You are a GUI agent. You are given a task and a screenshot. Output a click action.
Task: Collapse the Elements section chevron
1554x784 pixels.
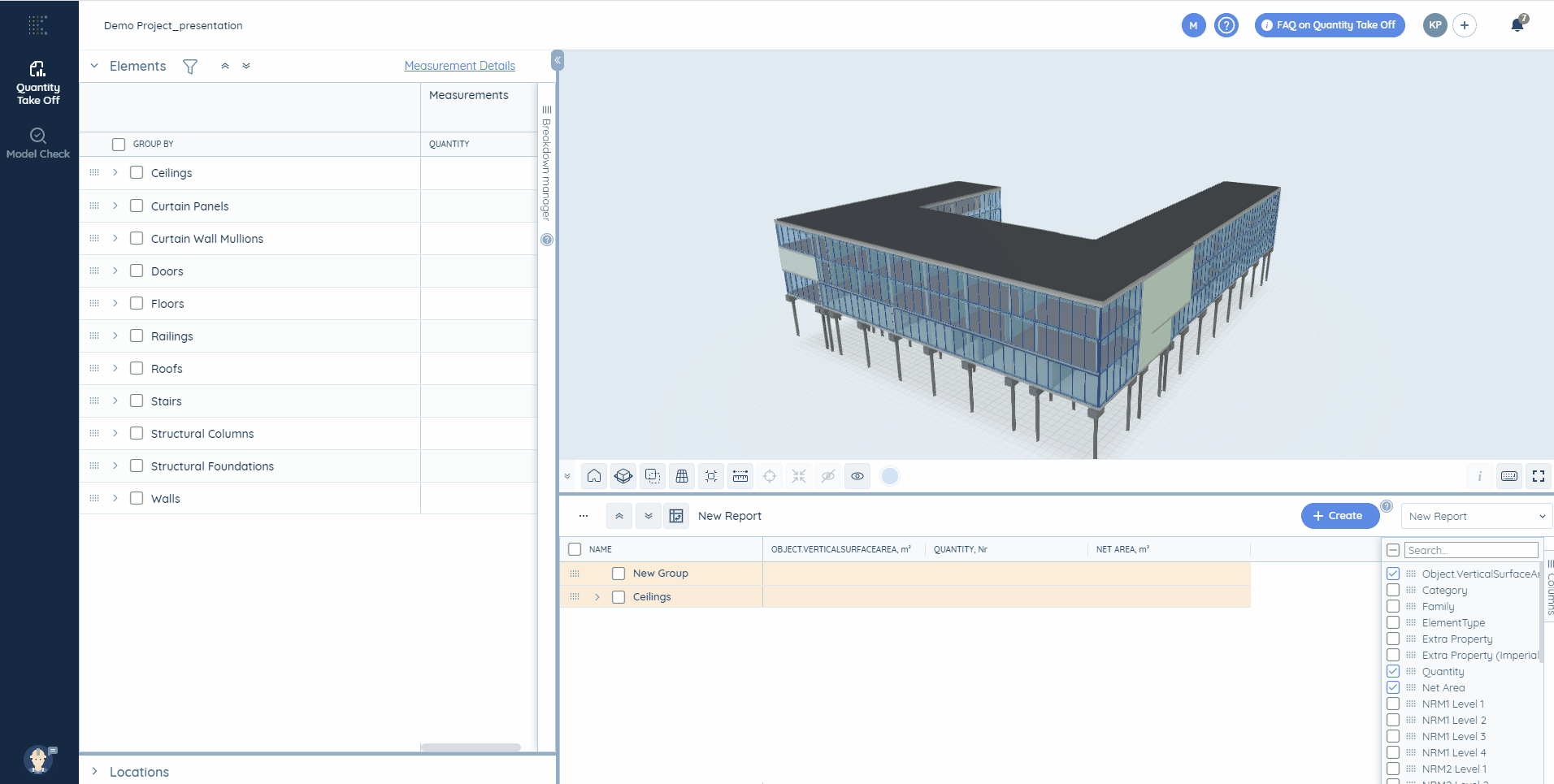pyautogui.click(x=94, y=66)
